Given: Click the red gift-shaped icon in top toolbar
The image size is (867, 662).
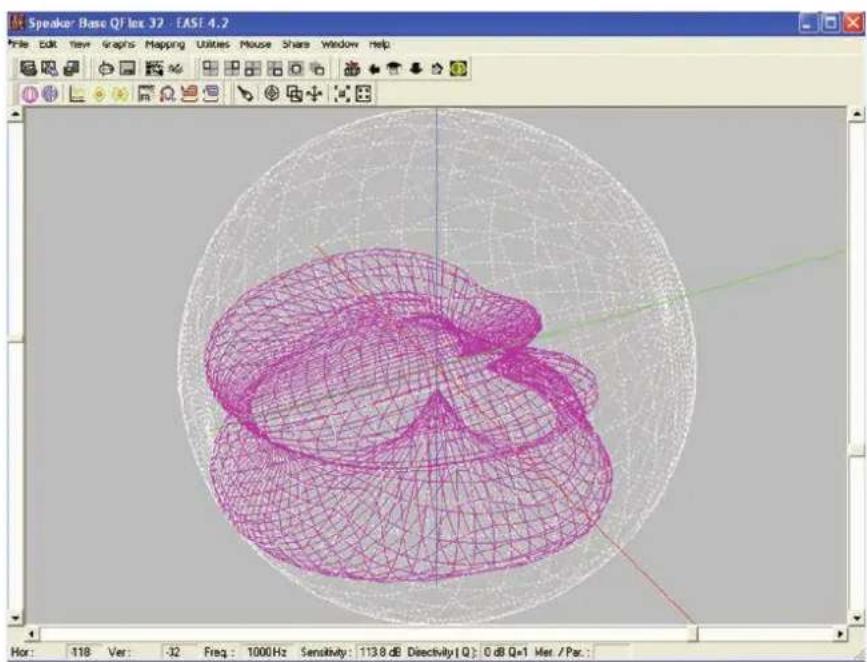Looking at the screenshot, I should 352,69.
